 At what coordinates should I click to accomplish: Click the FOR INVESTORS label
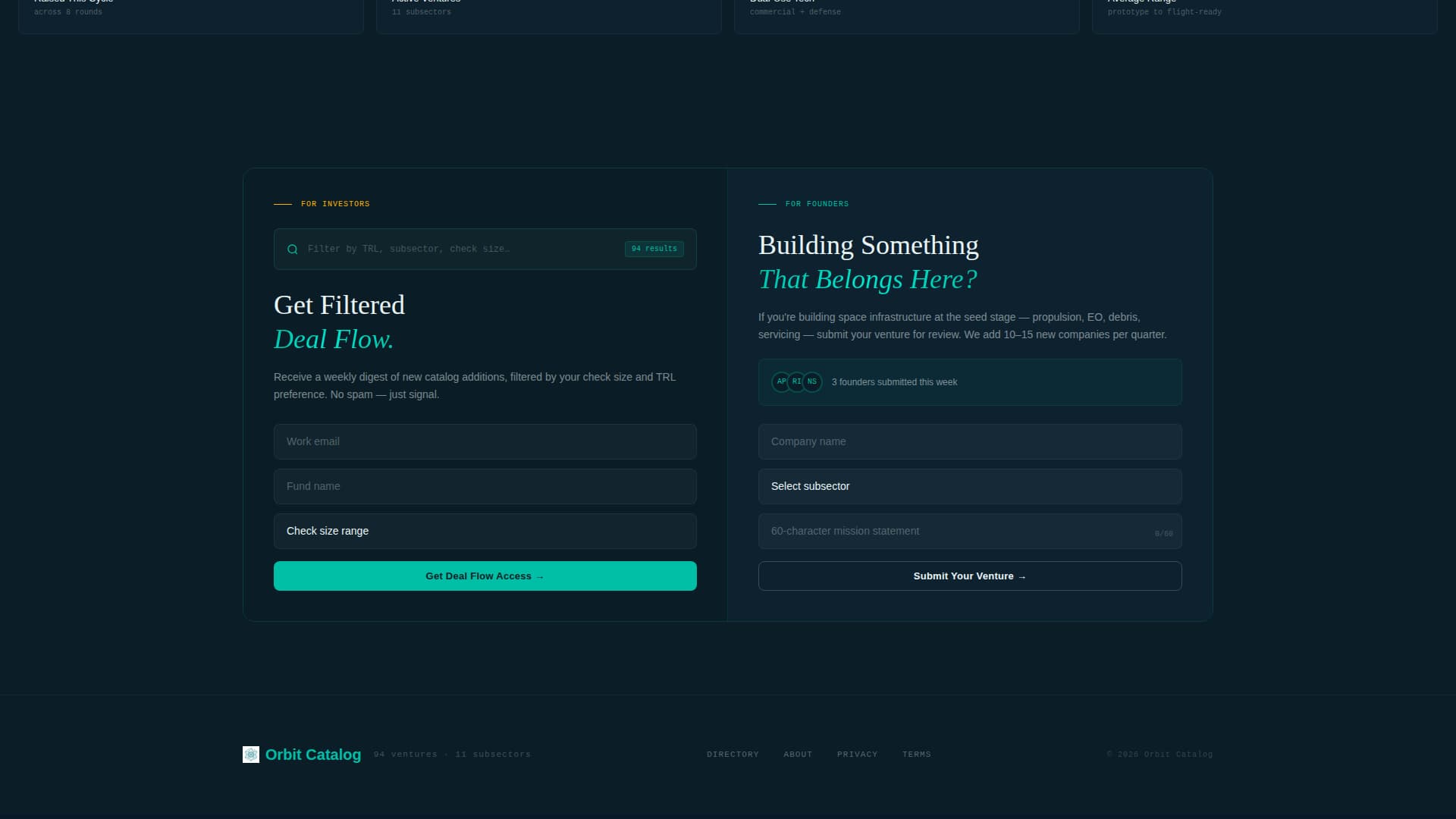[335, 204]
